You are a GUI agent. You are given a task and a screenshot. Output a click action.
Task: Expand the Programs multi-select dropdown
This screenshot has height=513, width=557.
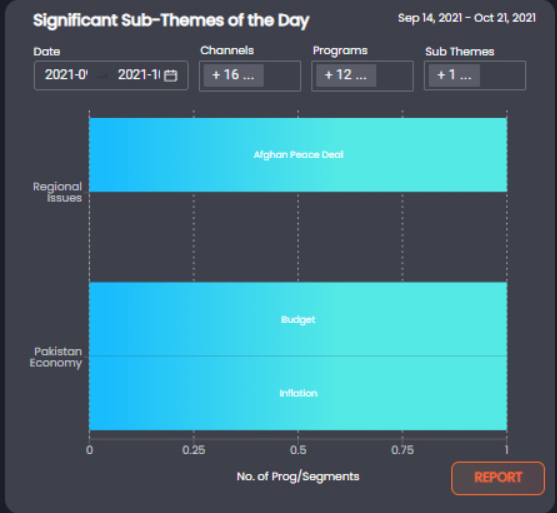362,76
